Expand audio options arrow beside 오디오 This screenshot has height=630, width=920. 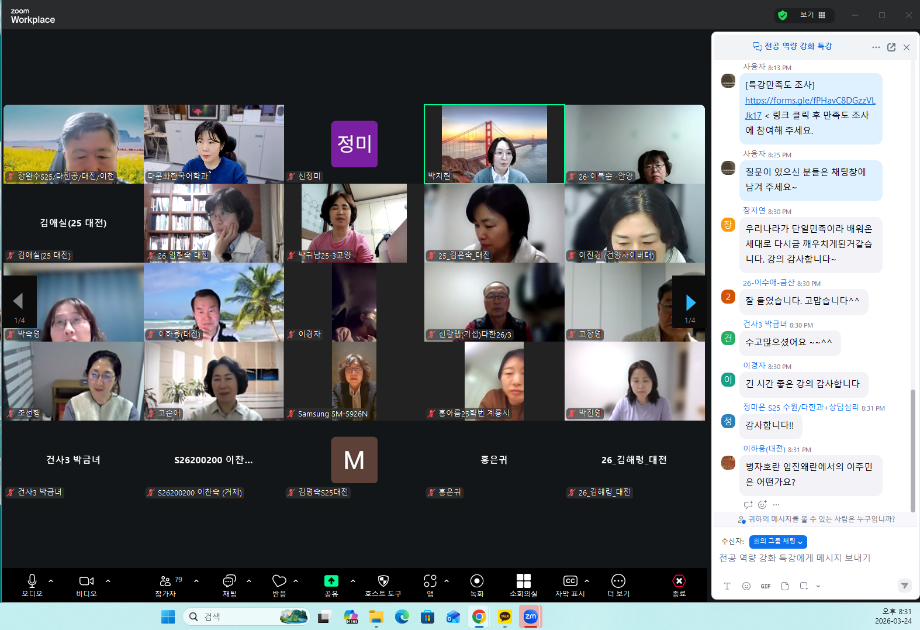(51, 580)
